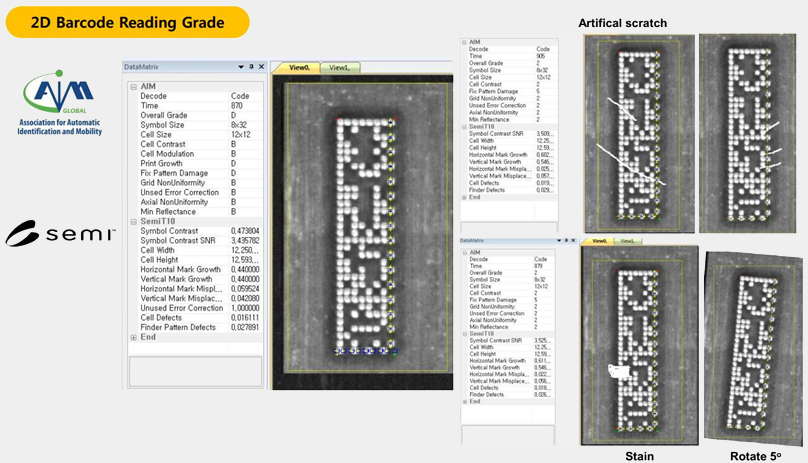Click the AIM Global logo
This screenshot has width=808, height=463.
(63, 100)
